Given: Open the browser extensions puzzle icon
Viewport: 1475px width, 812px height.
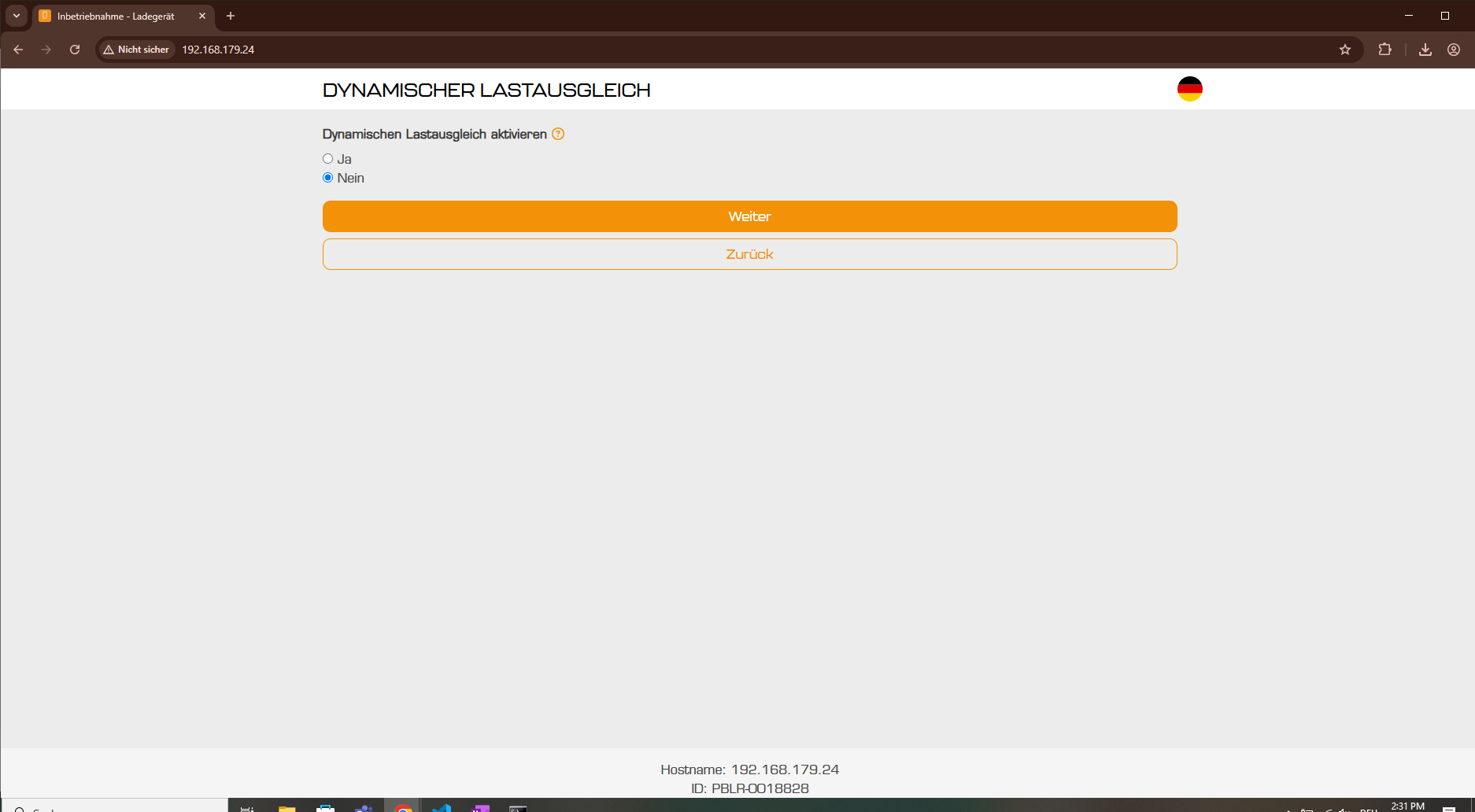Looking at the screenshot, I should pyautogui.click(x=1384, y=50).
